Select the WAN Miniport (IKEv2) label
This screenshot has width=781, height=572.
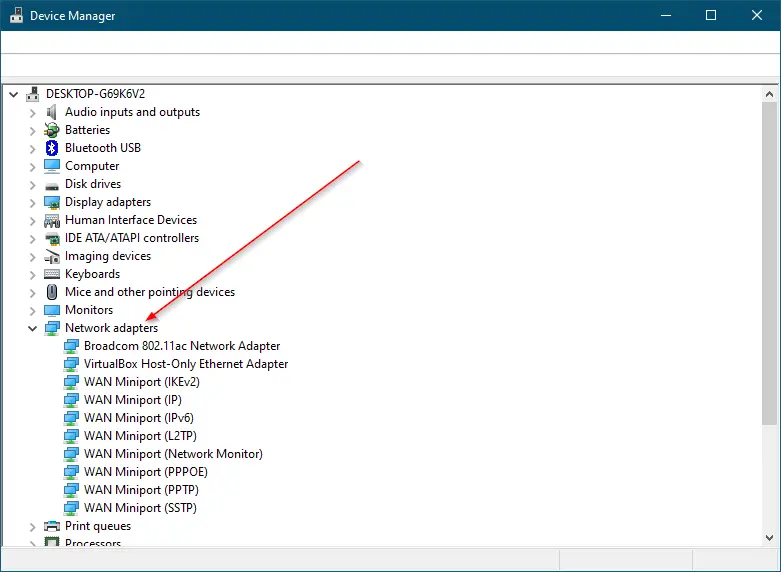coord(142,382)
